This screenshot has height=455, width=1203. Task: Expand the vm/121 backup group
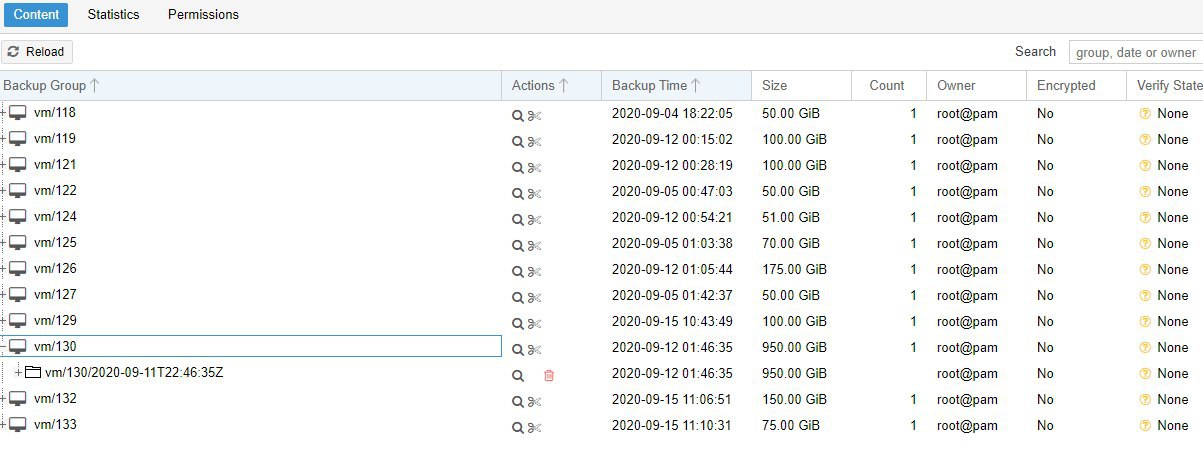pyautogui.click(x=4, y=165)
